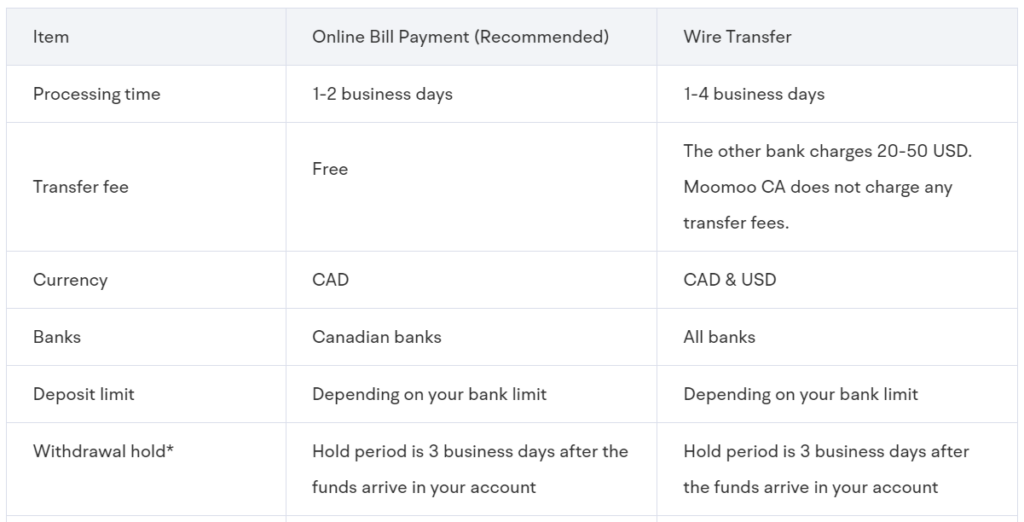Viewport: 1024px width, 522px height.
Task: Select the Banks row label
Action: click(x=57, y=337)
